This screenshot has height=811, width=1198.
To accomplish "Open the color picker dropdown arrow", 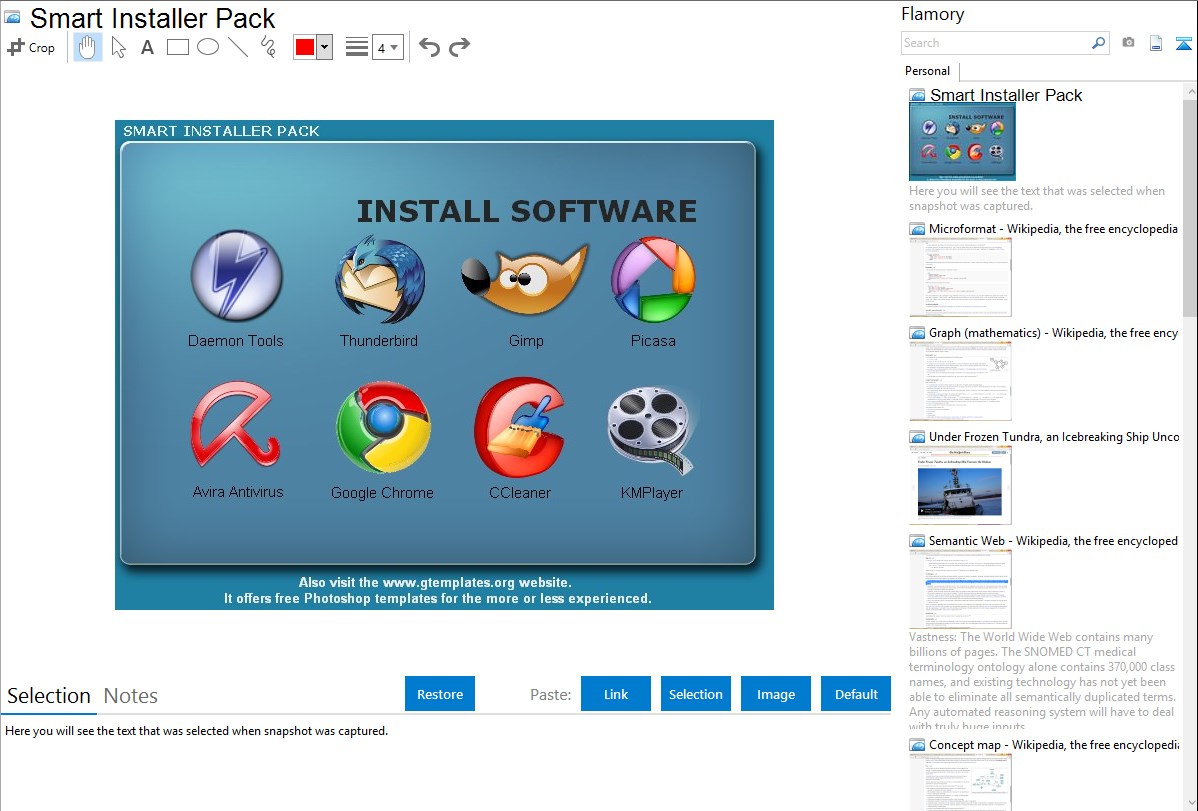I will (x=325, y=47).
